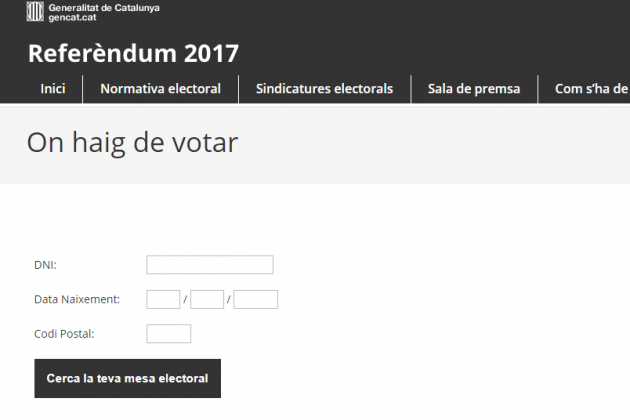This screenshot has height=420, width=630.
Task: Click the day box of Data Naixement
Action: click(163, 299)
